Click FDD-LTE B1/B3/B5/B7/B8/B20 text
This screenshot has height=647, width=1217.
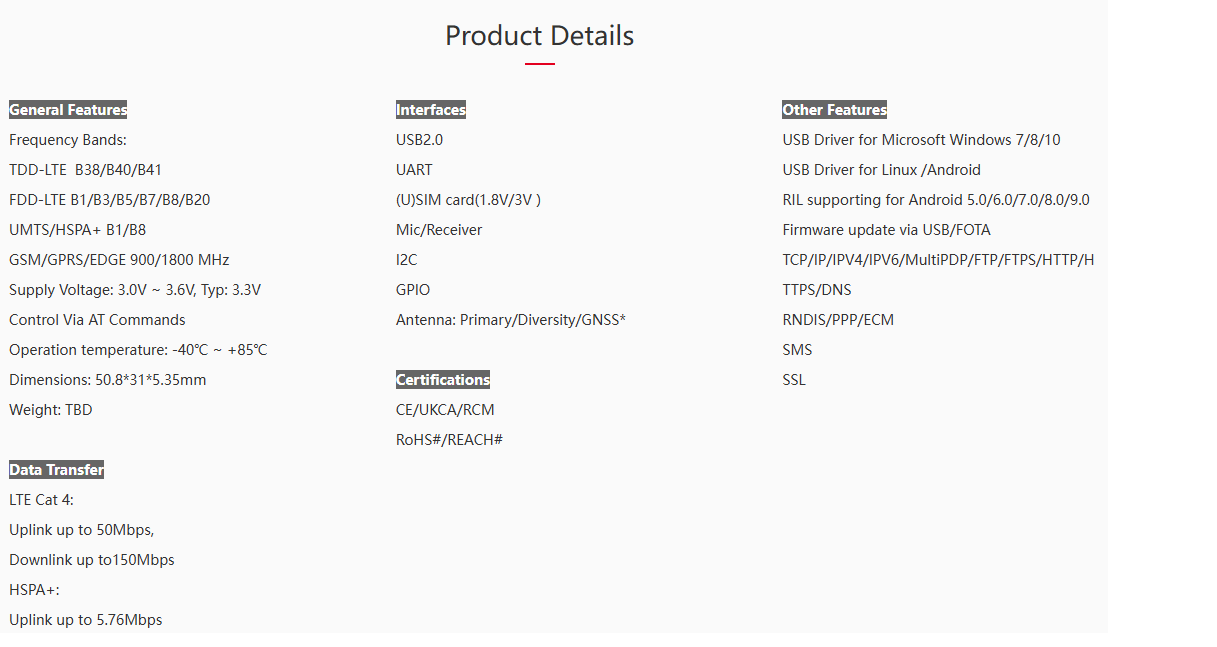coord(110,200)
